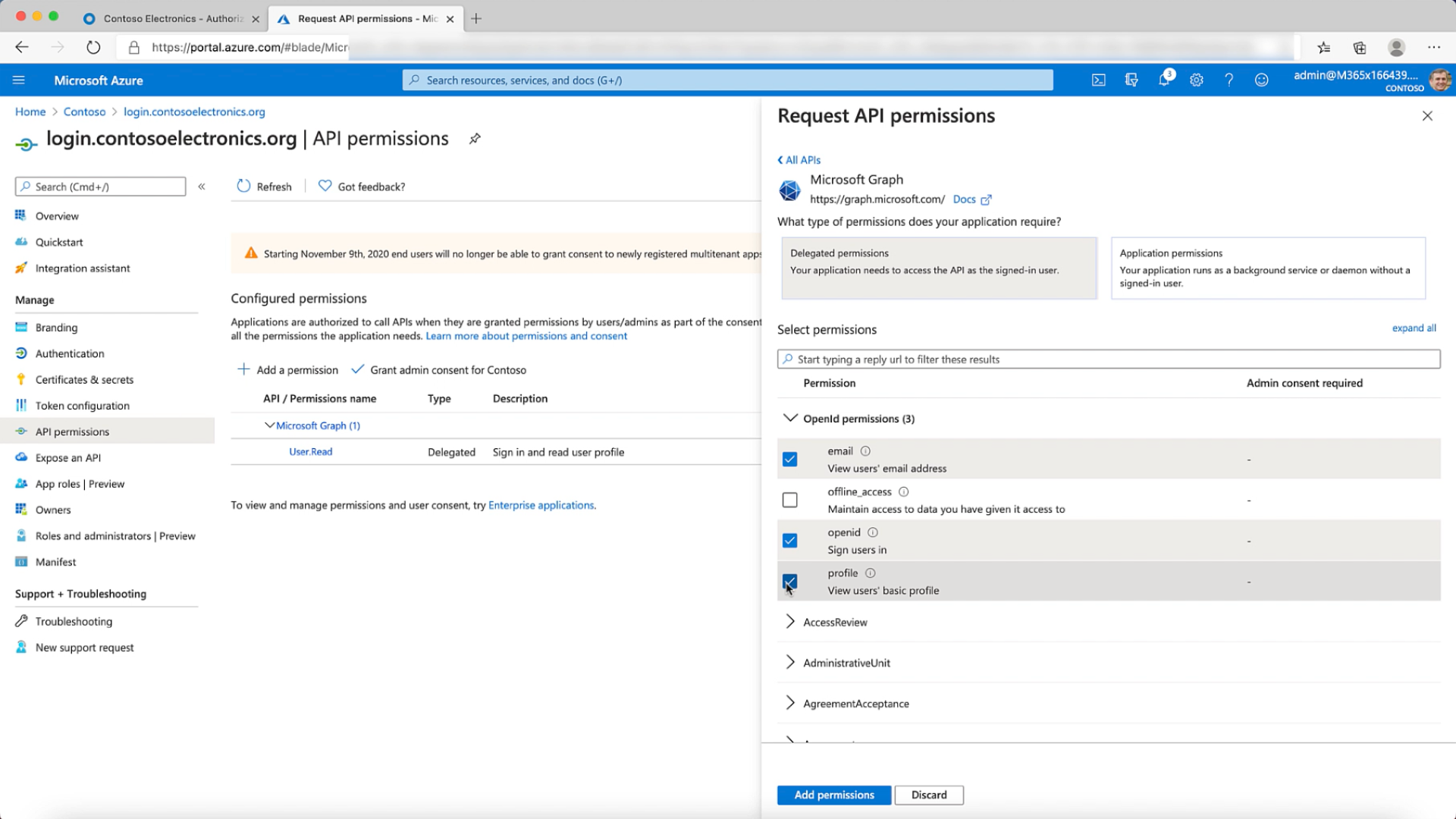The image size is (1456, 819).
Task: Pin the API permissions blade
Action: point(475,139)
